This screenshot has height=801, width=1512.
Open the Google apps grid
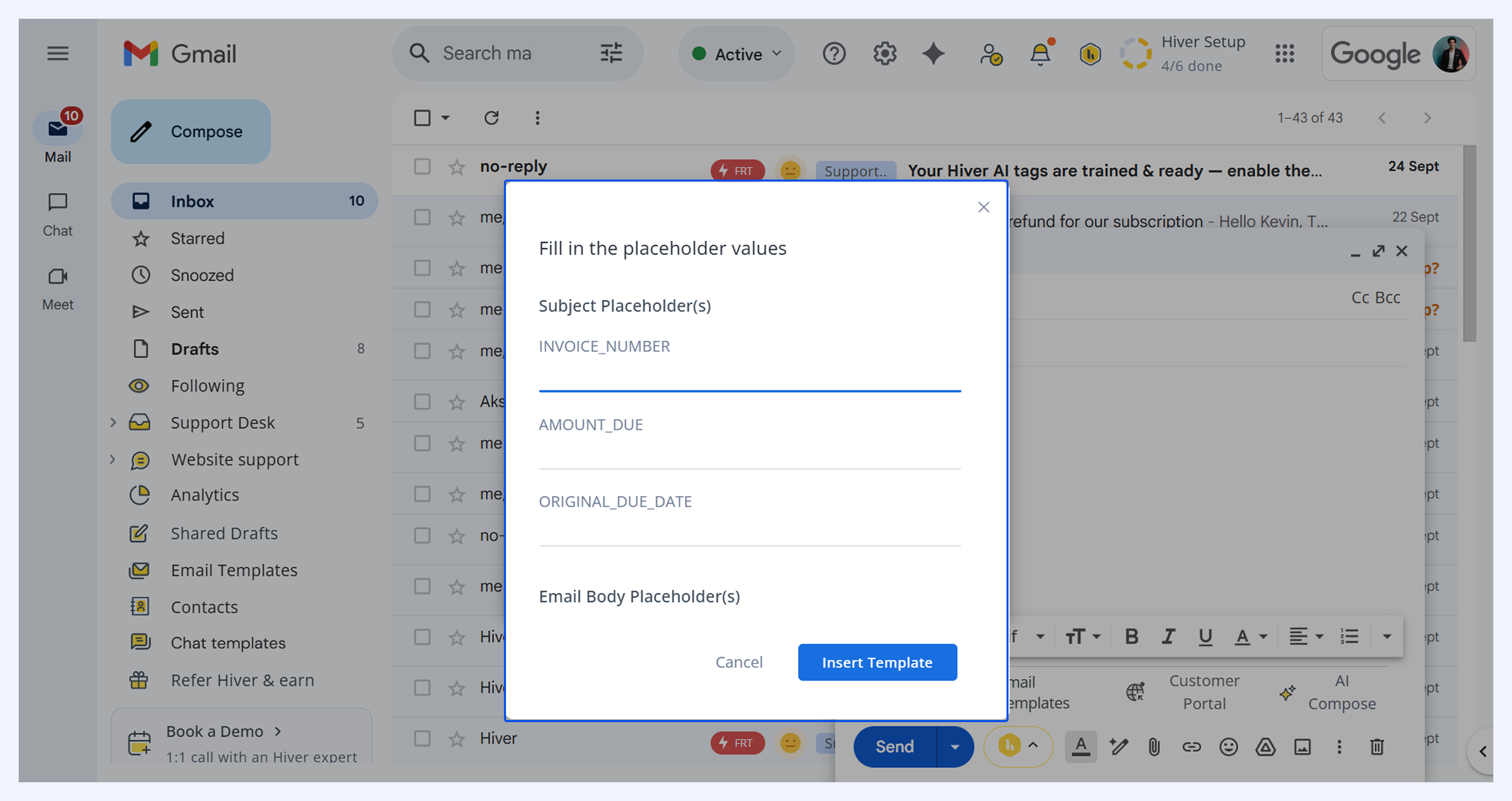1284,53
